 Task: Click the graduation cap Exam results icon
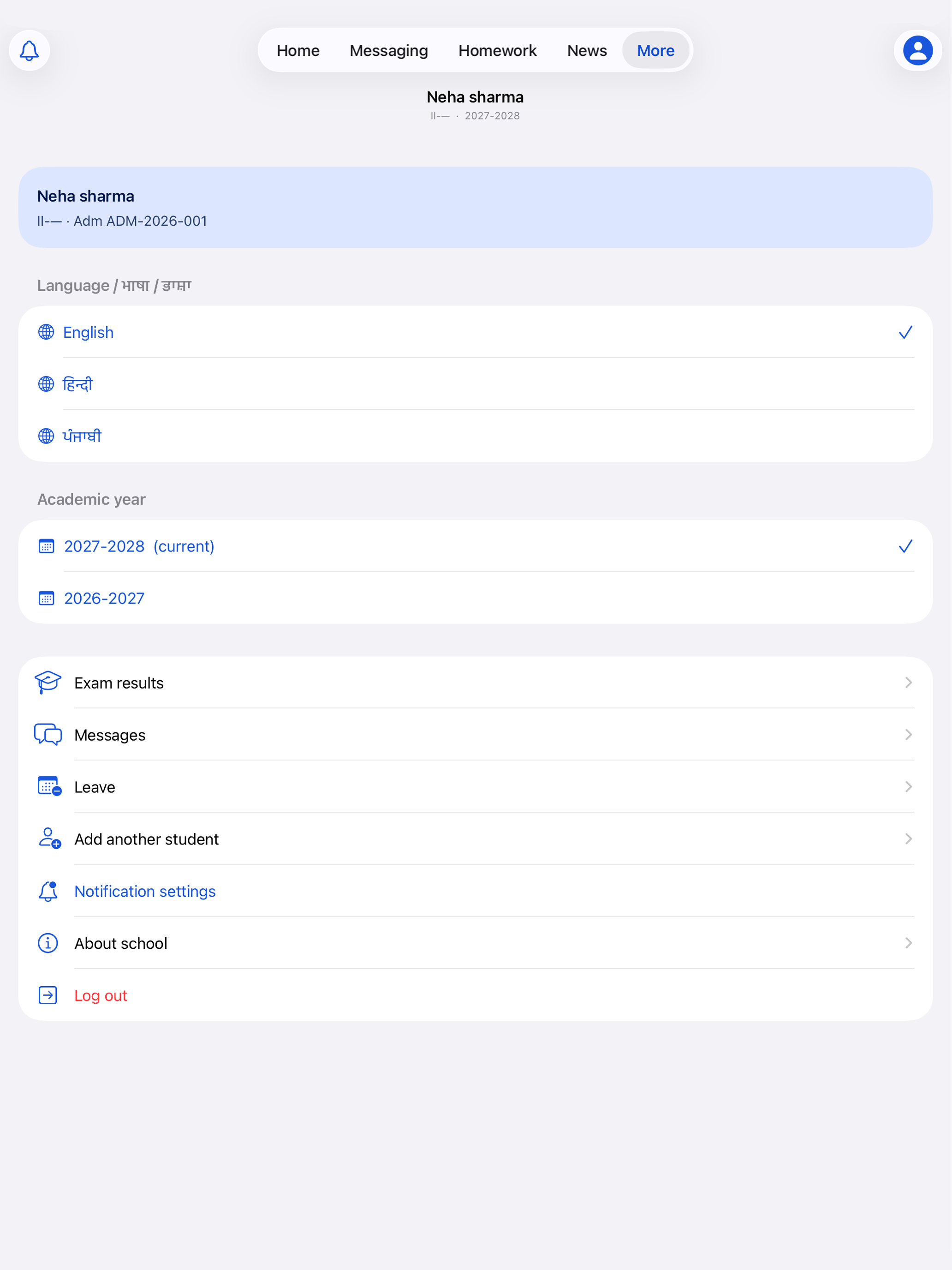click(x=48, y=682)
